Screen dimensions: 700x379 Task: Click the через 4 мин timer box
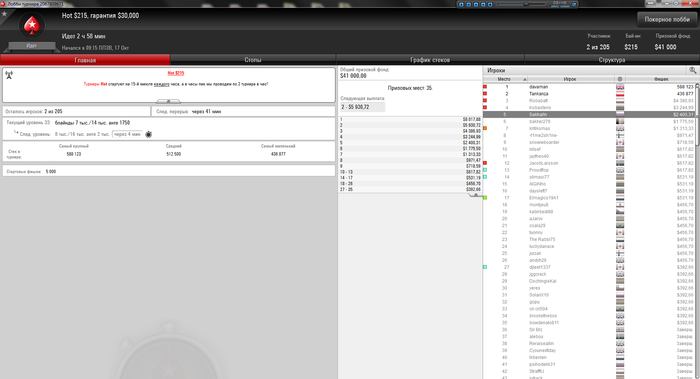coord(128,134)
